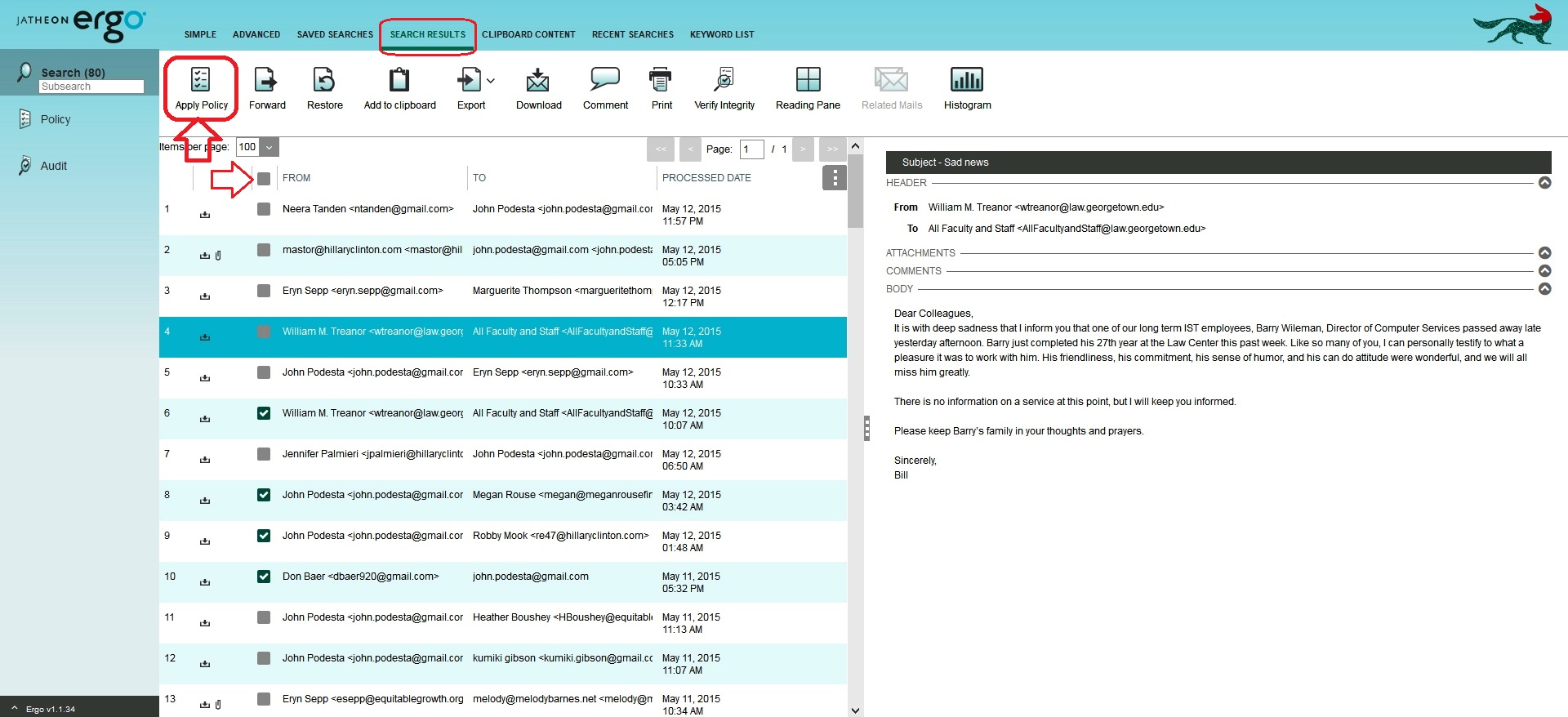Viewport: 1568px width, 717px height.
Task: Check the Neera Tanden email checkbox
Action: (x=264, y=209)
